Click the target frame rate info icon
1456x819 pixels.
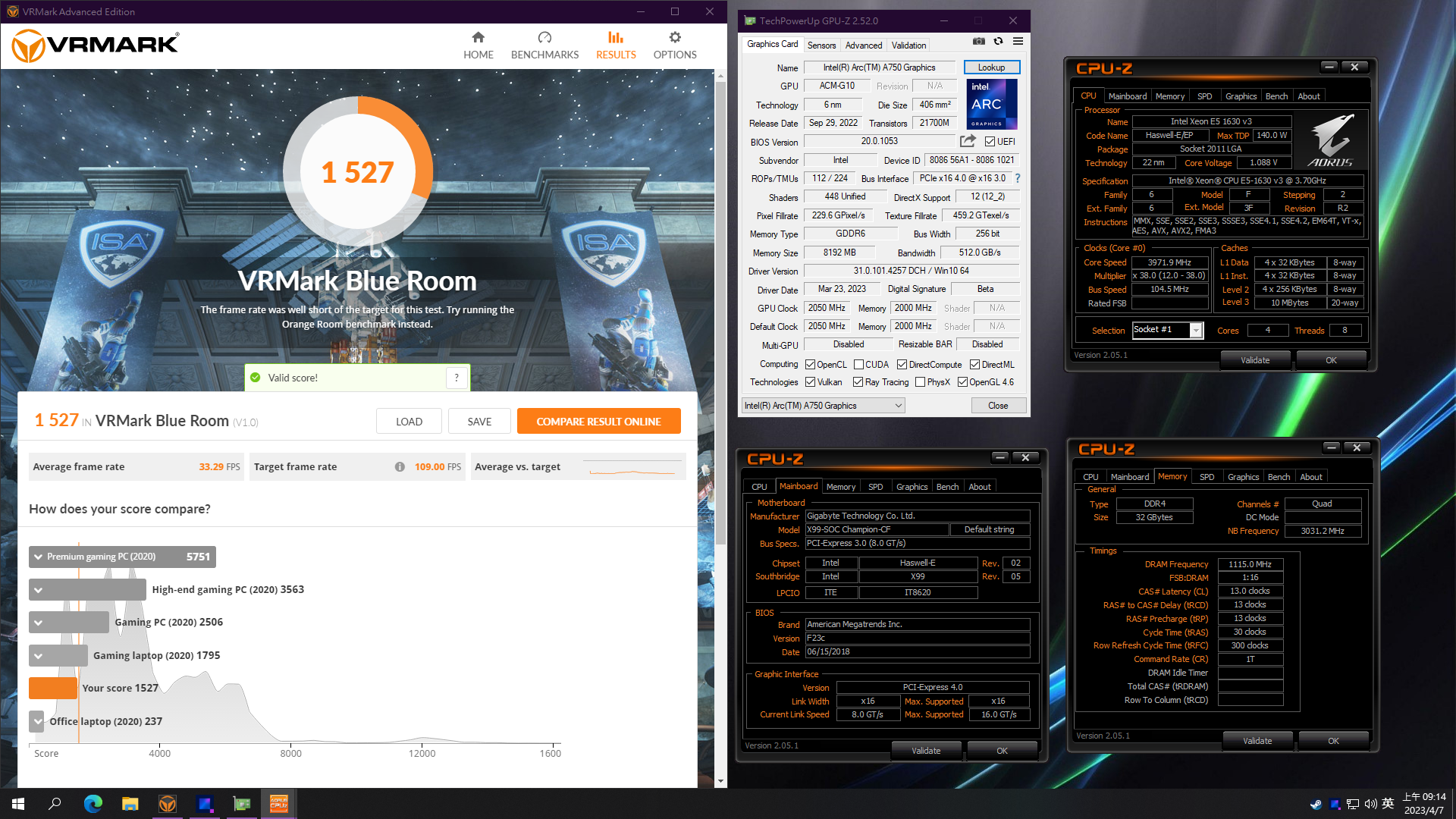point(400,467)
